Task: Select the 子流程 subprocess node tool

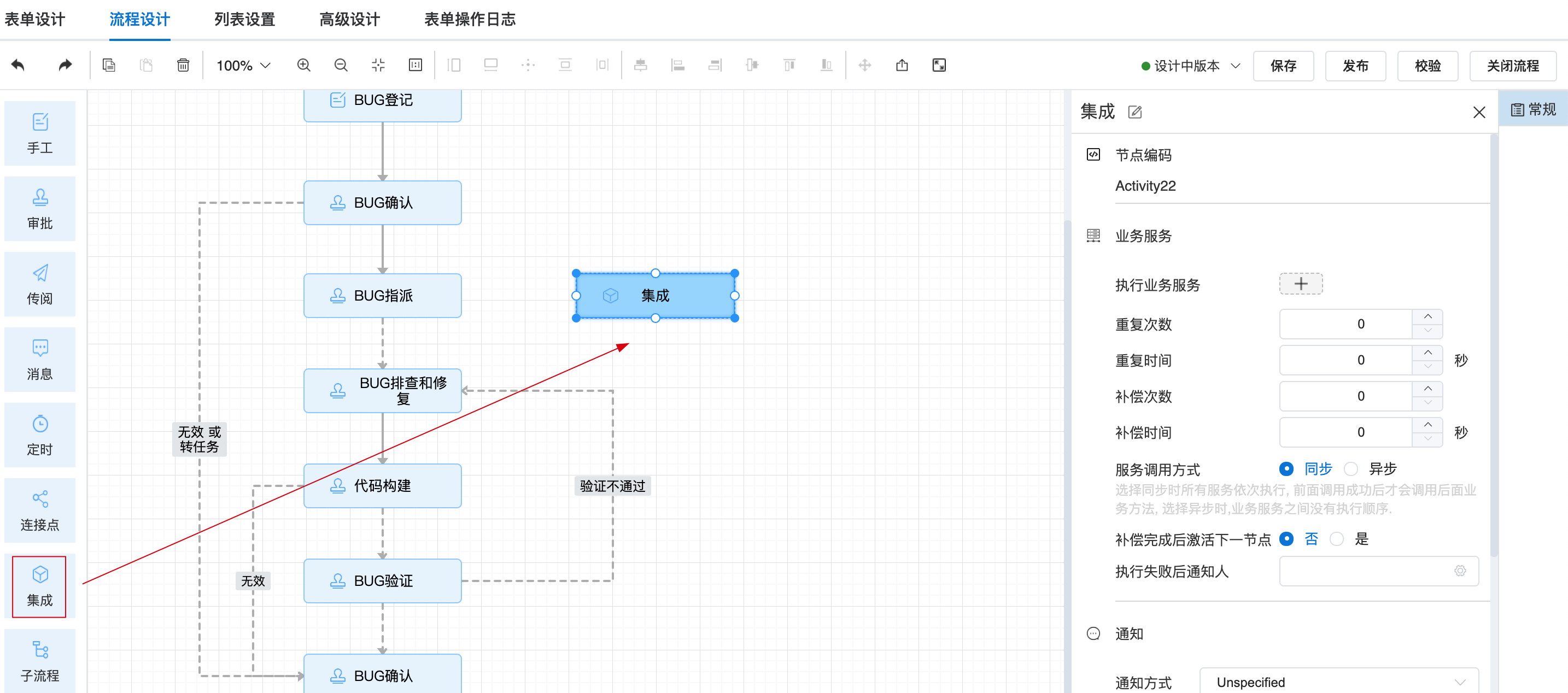Action: (x=39, y=661)
